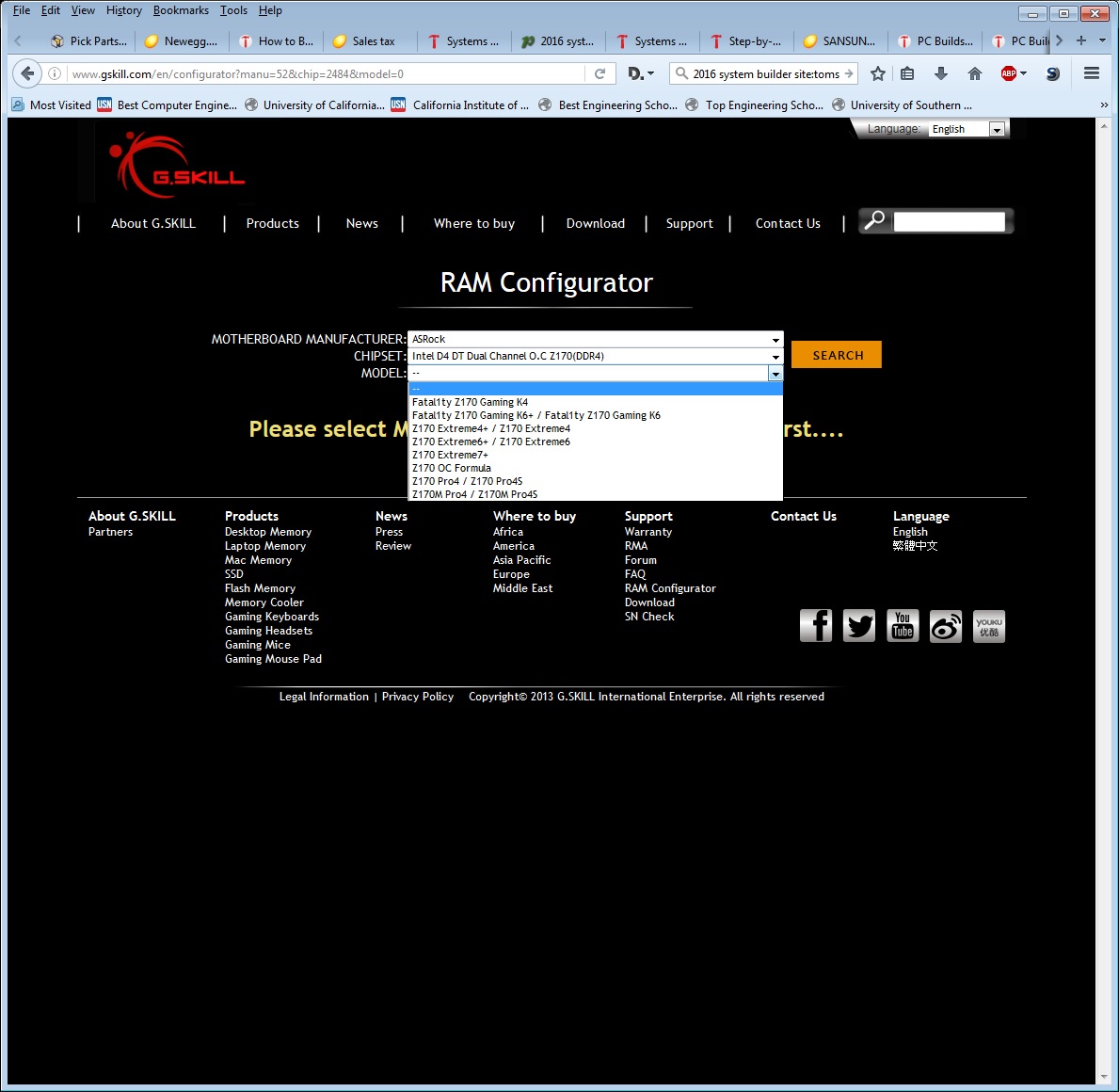Select Fatal1ty Z170 Gaming K4 option
Image resolution: width=1119 pixels, height=1092 pixels.
click(x=595, y=403)
